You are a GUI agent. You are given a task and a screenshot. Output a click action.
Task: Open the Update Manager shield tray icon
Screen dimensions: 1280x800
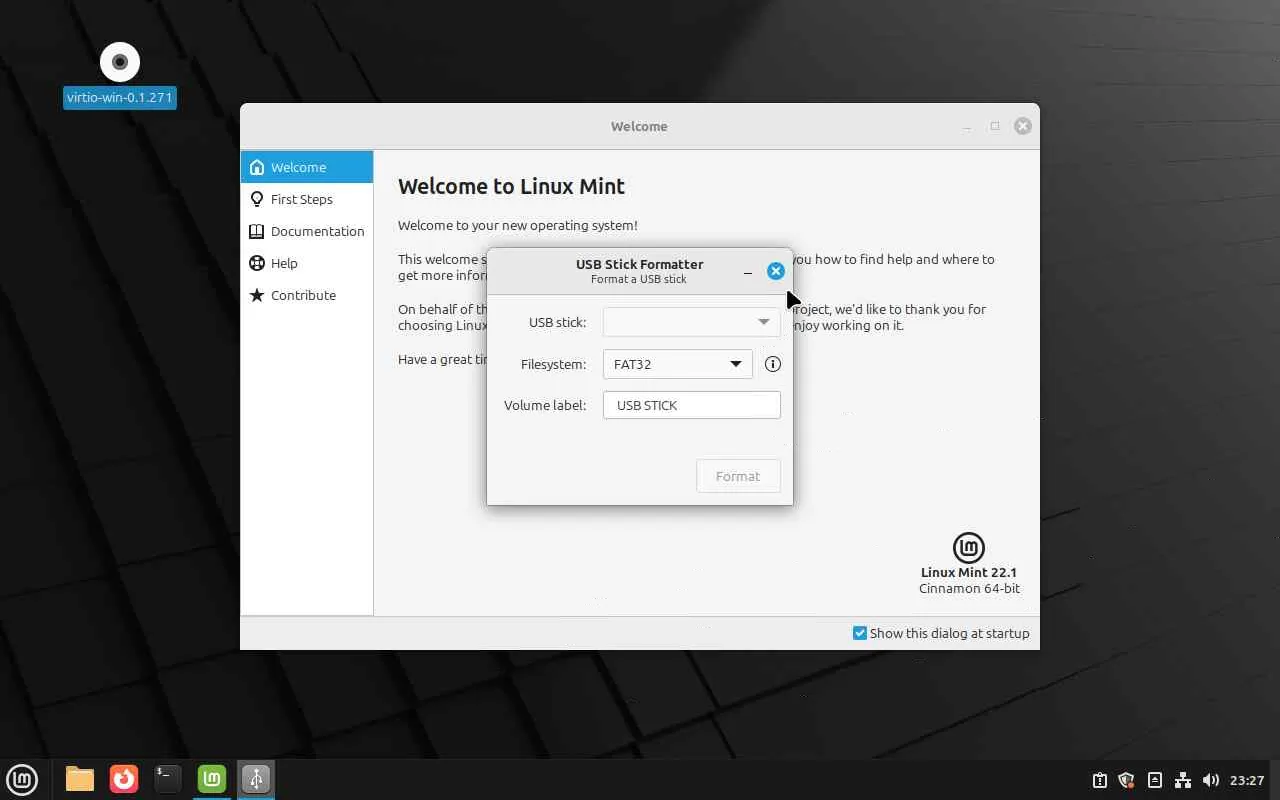click(x=1127, y=780)
